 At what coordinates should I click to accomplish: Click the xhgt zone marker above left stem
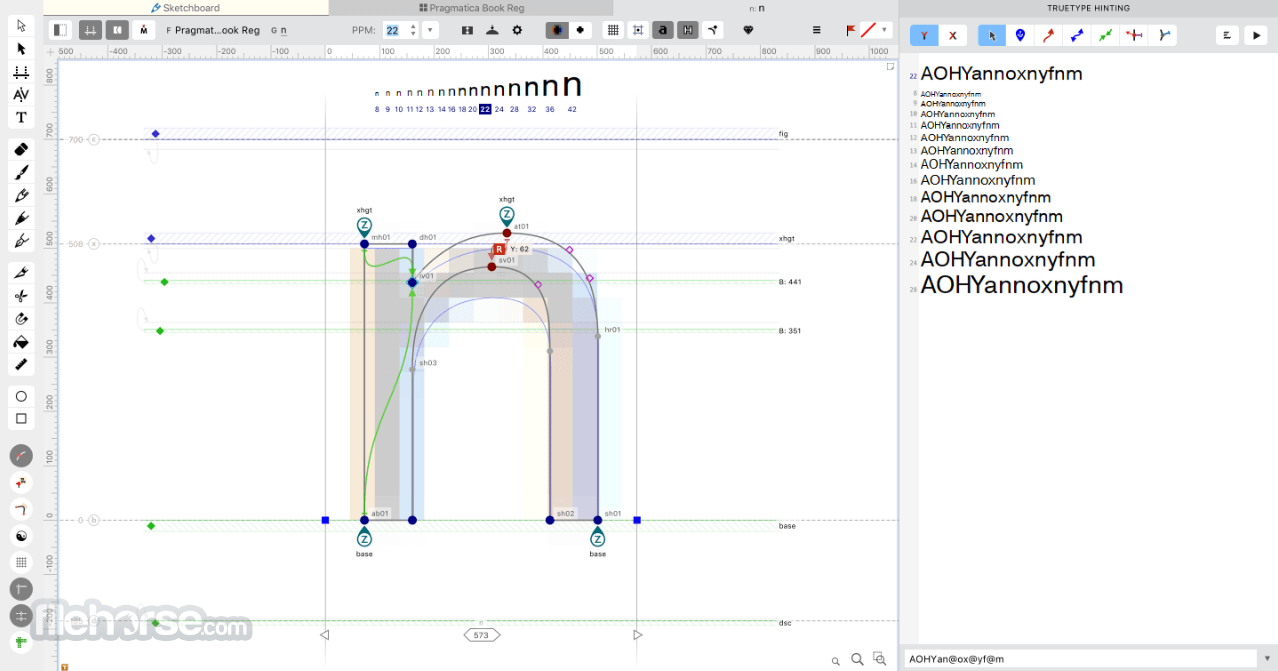click(364, 226)
